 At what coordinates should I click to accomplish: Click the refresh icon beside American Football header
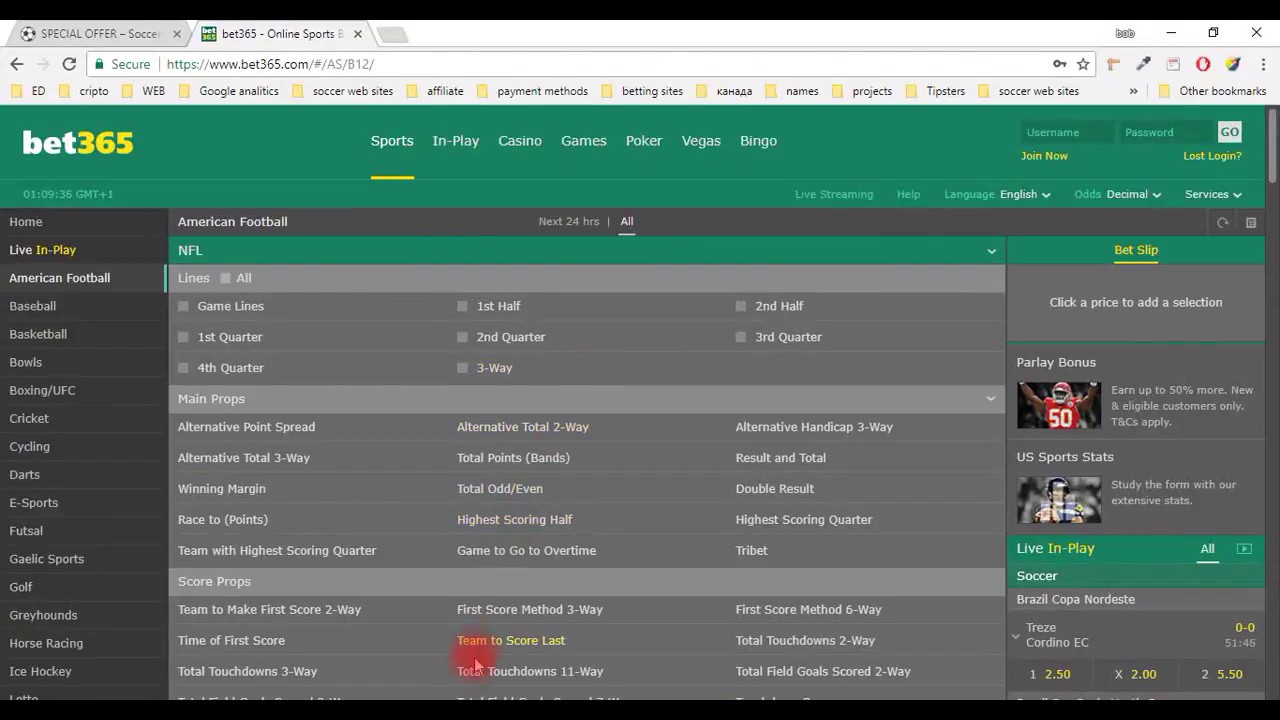(x=1222, y=222)
